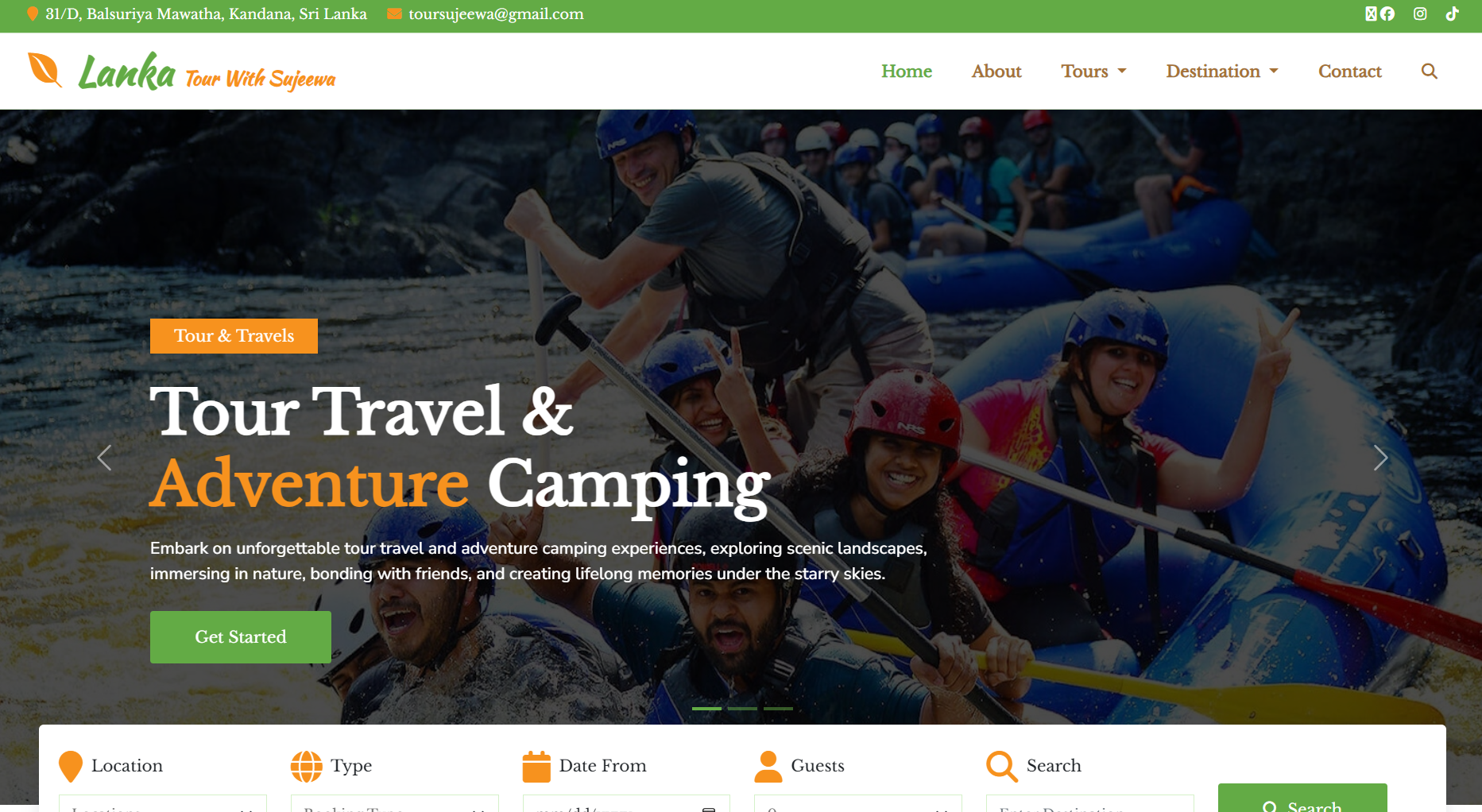Select the second carousel slide indicator
The width and height of the screenshot is (1482, 812).
tap(742, 708)
